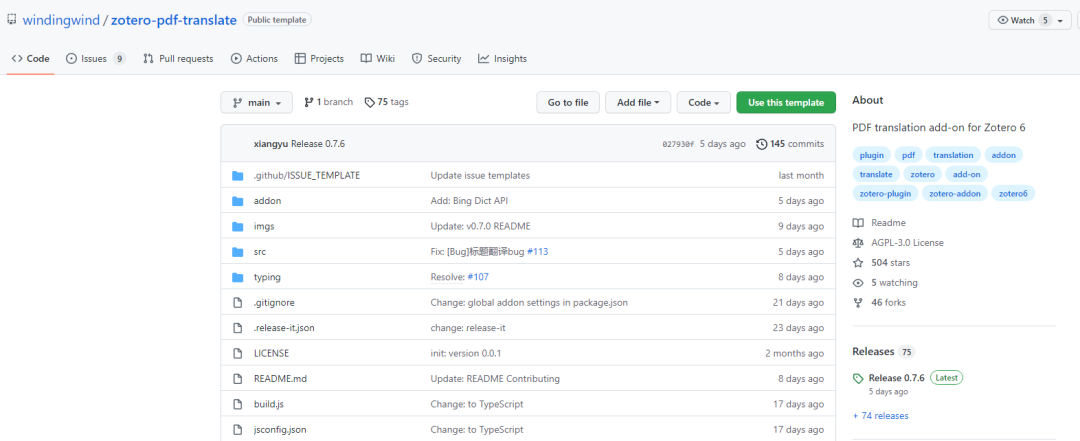1080x441 pixels.
Task: Open the main branch selector dropdown
Action: coord(256,103)
